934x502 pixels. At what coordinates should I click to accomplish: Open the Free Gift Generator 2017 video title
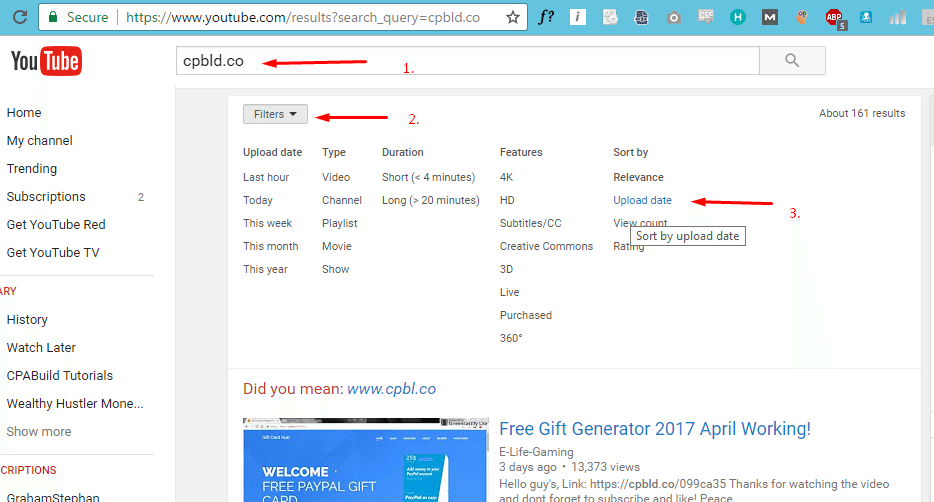point(655,429)
